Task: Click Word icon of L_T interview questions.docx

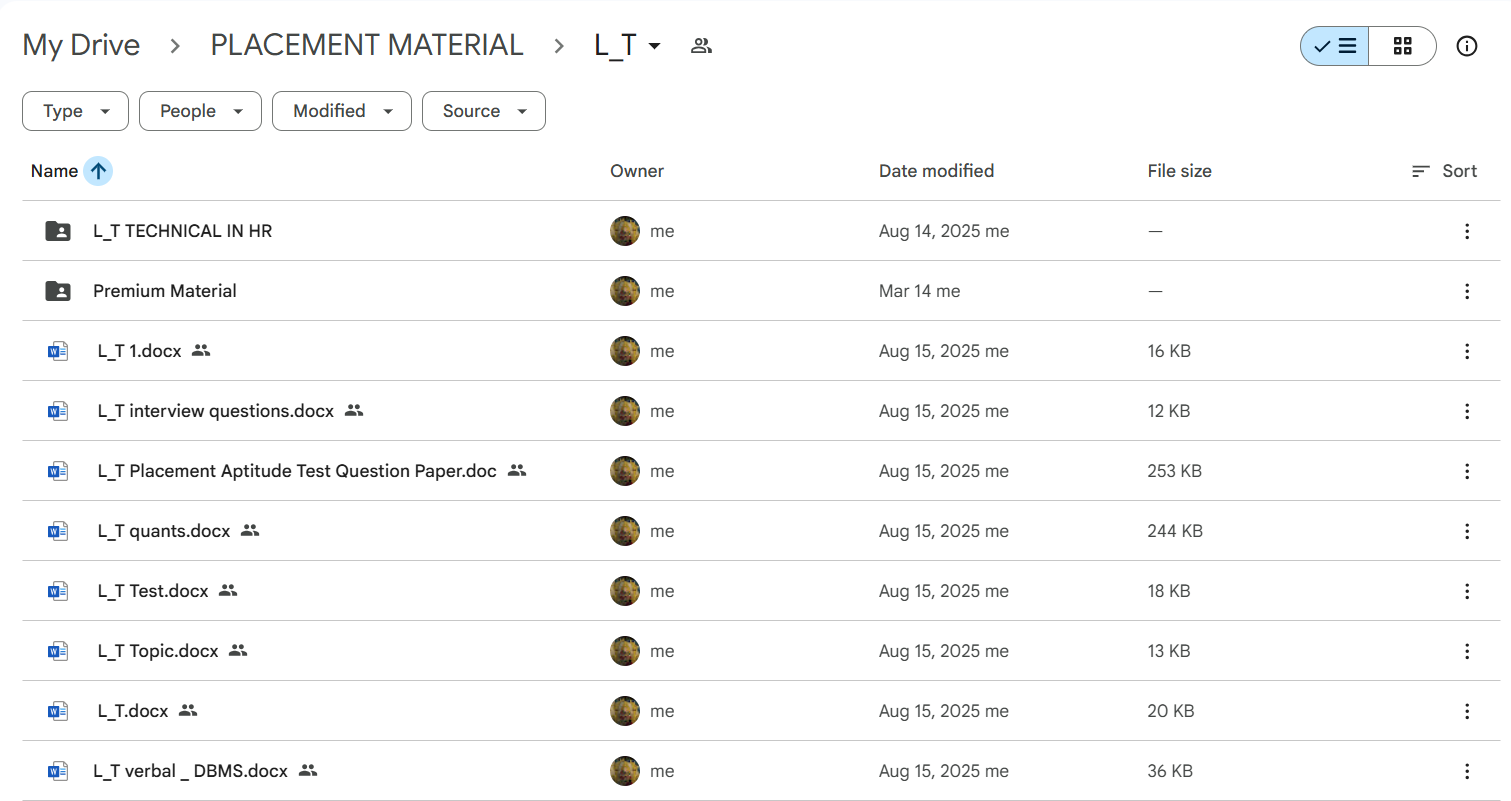Action: (58, 411)
